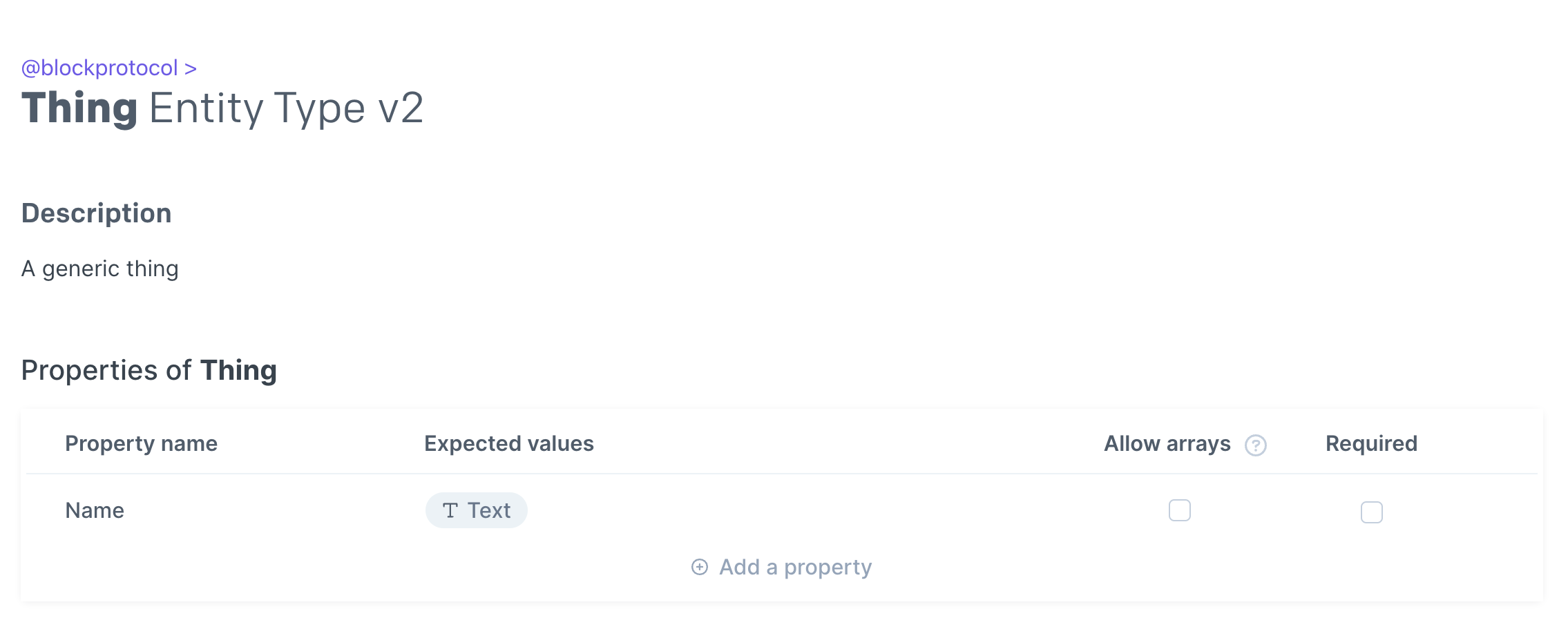Open the Property name column header
Screen dimensions: 1568x638
(x=141, y=443)
